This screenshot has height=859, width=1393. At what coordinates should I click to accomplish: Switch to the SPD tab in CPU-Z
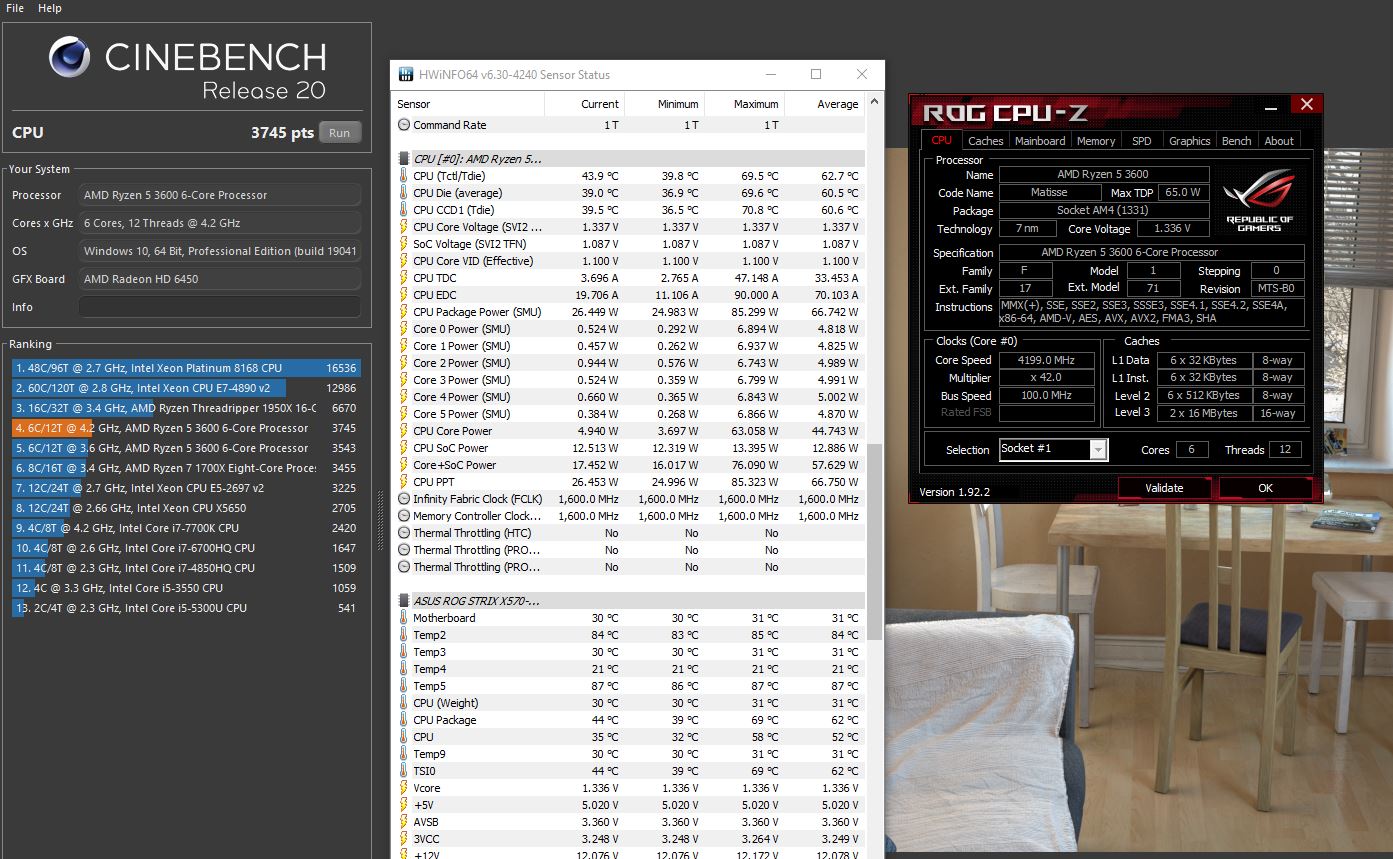coord(1142,141)
